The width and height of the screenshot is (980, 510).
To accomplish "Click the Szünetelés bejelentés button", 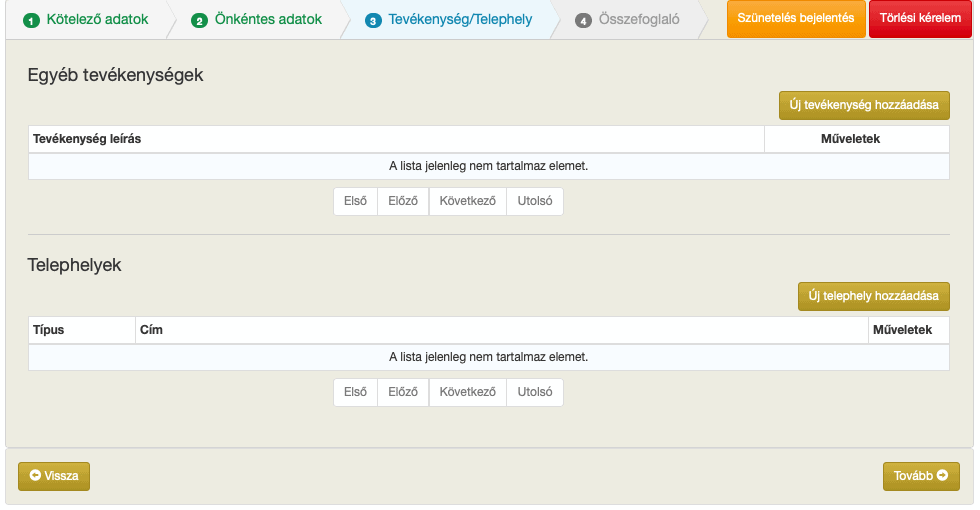I will 796,18.
